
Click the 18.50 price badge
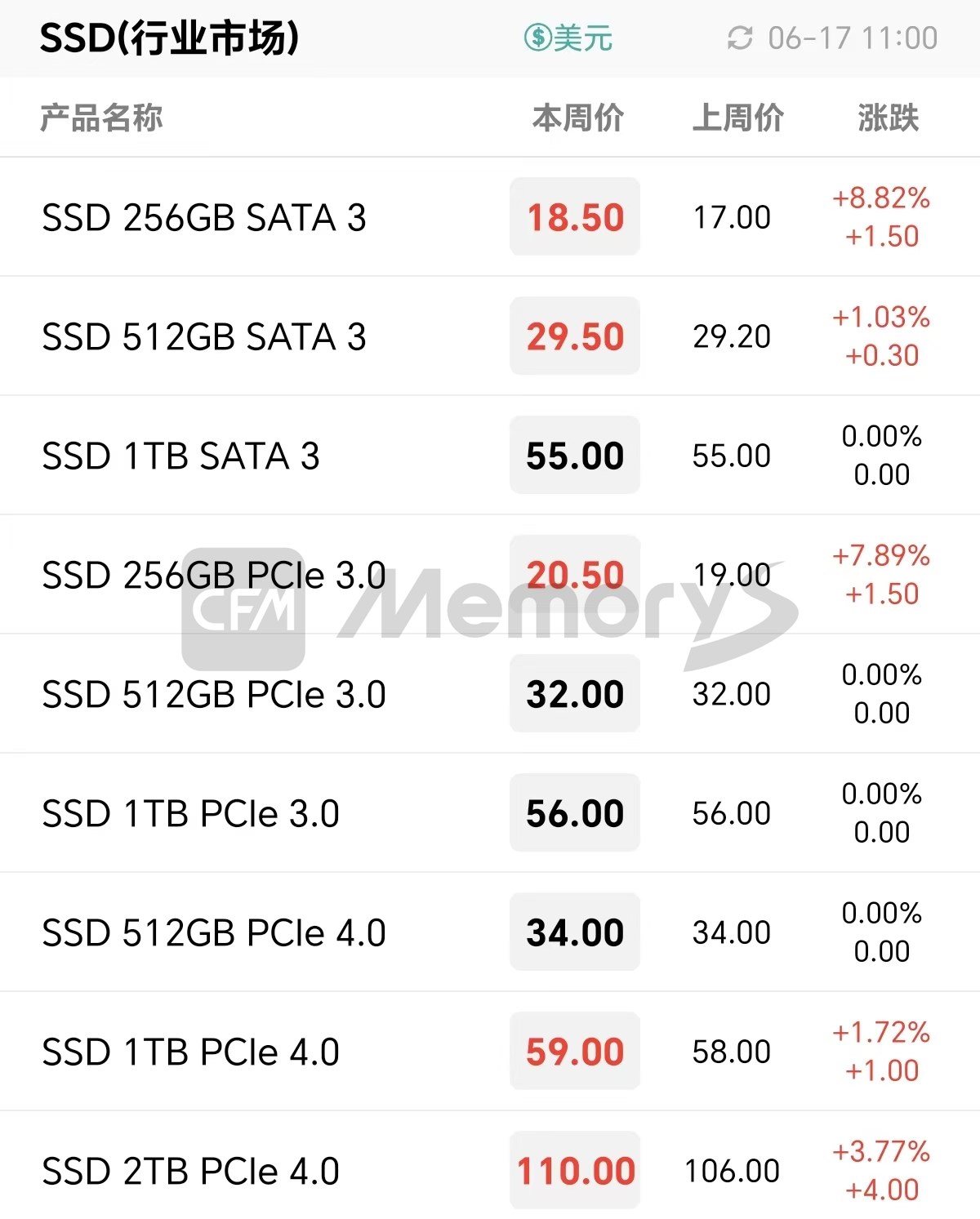[x=575, y=217]
